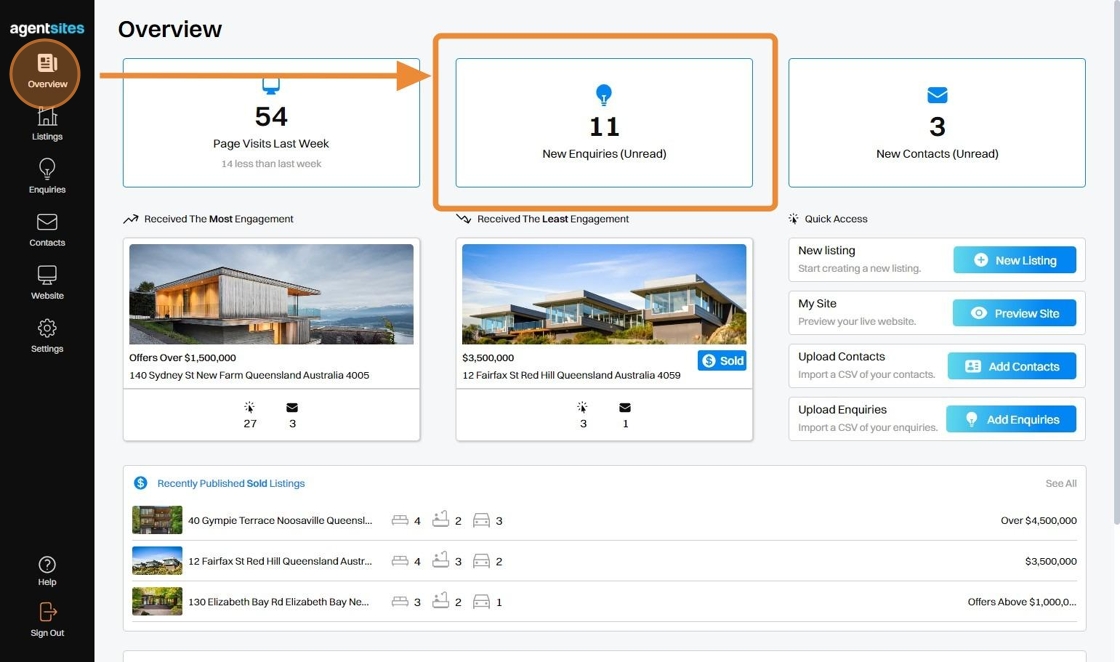Click the Offers Above $1,000,0... price
This screenshot has width=1120, height=662.
point(1022,602)
